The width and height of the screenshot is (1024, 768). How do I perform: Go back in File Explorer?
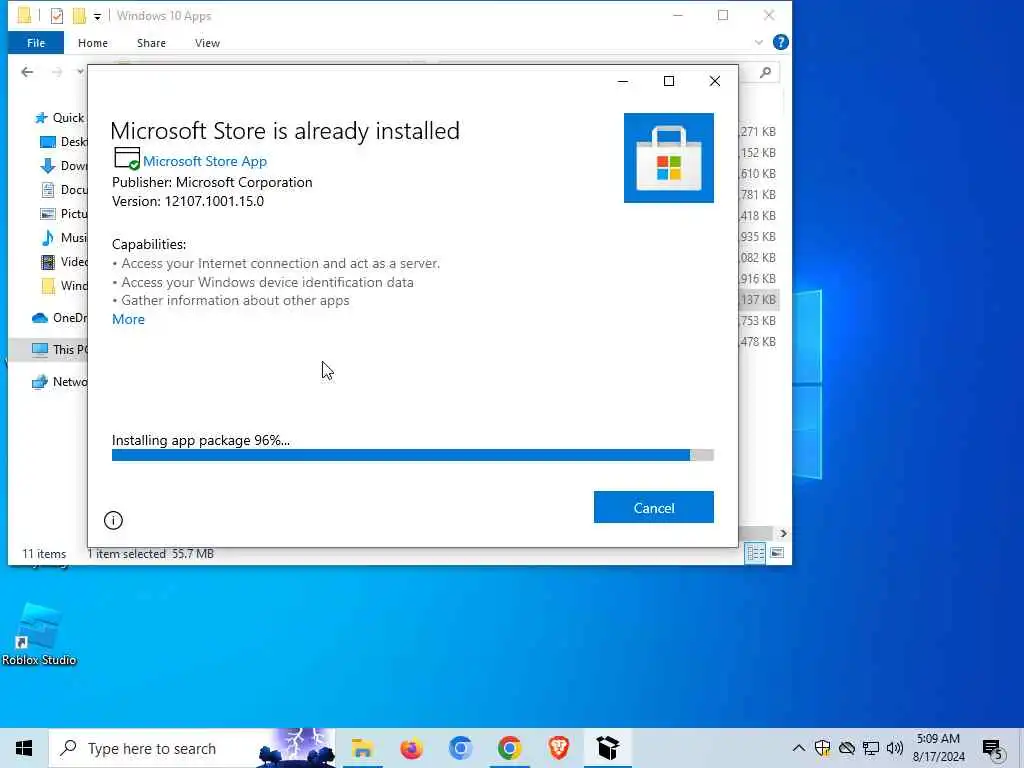[27, 72]
